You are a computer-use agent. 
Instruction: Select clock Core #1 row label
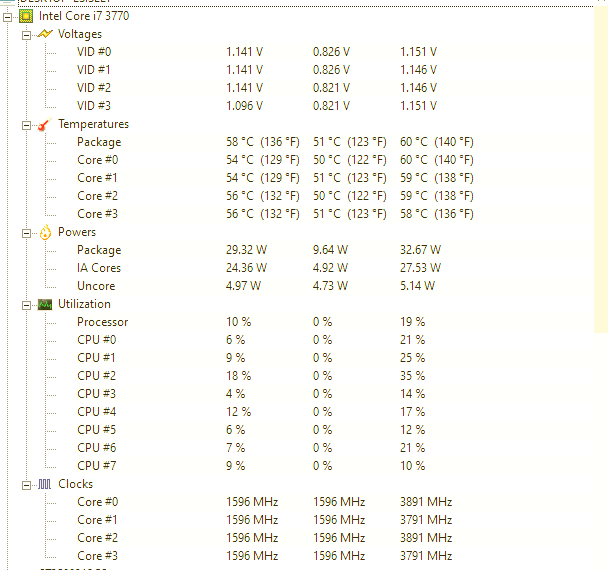tap(97, 520)
